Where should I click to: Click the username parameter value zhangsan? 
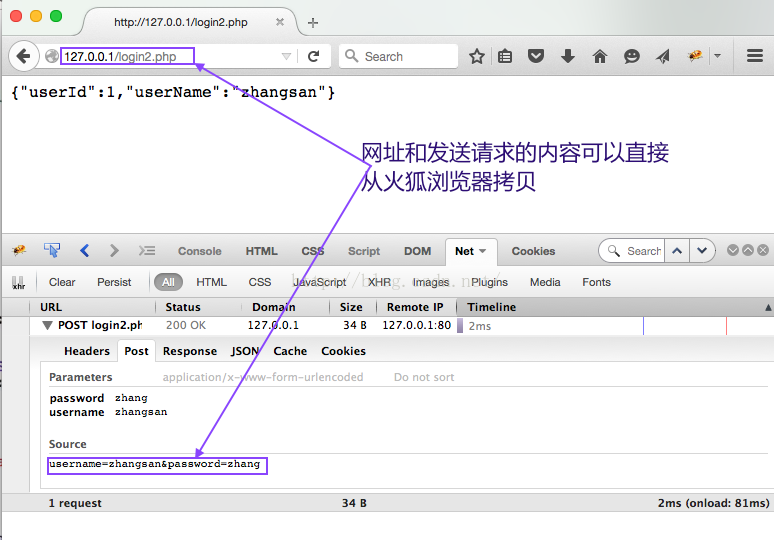point(141,412)
